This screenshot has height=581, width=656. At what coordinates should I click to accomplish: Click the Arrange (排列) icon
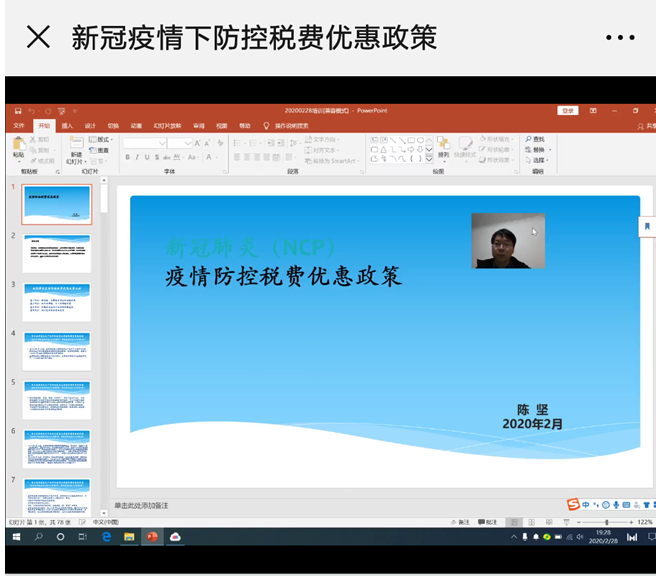pos(443,146)
